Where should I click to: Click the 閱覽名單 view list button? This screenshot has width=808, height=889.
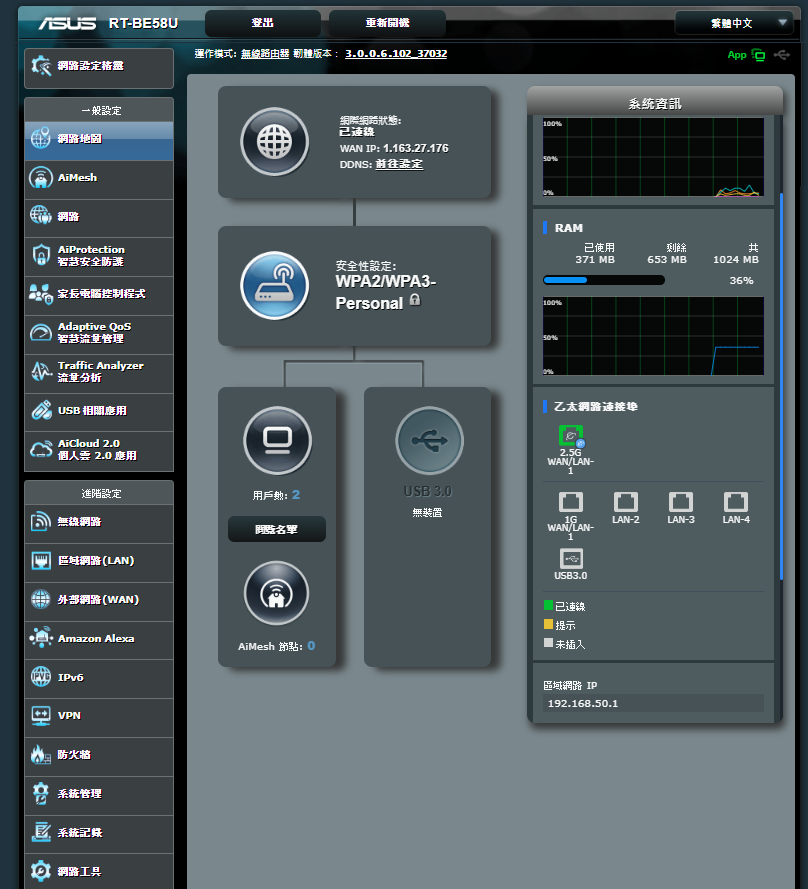[277, 530]
